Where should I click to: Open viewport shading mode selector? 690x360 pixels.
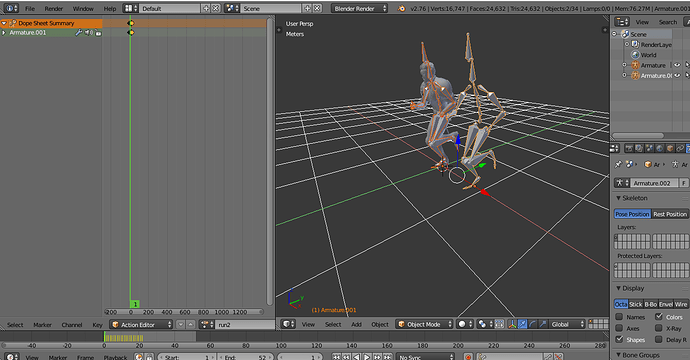click(465, 324)
